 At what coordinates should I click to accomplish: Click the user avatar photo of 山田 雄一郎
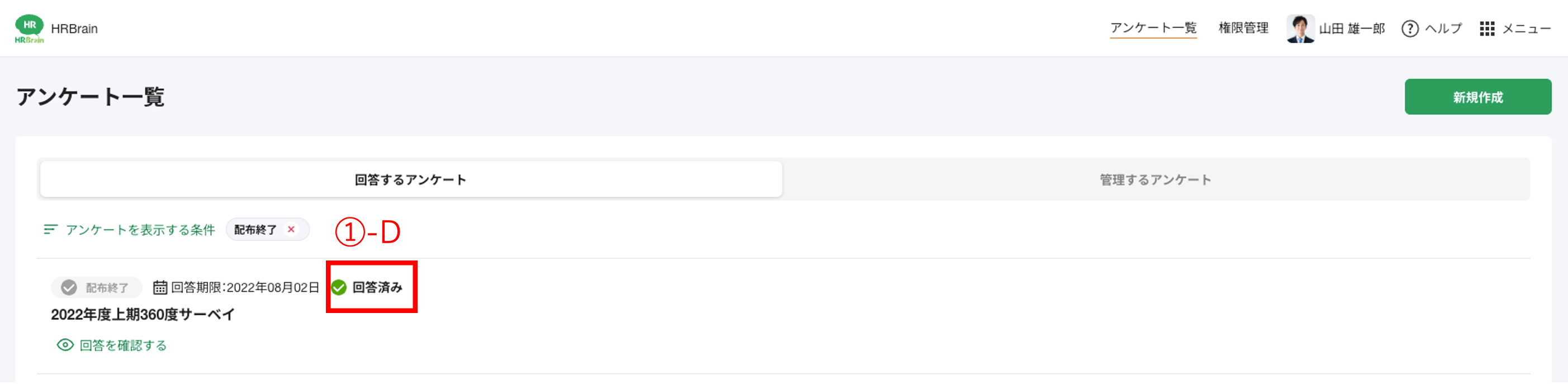[1300, 29]
